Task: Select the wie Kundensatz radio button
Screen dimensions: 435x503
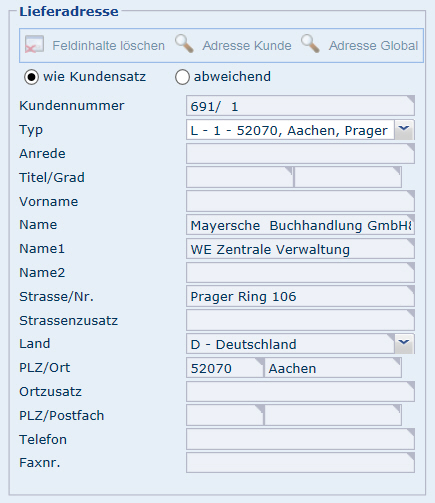Action: pyautogui.click(x=31, y=77)
